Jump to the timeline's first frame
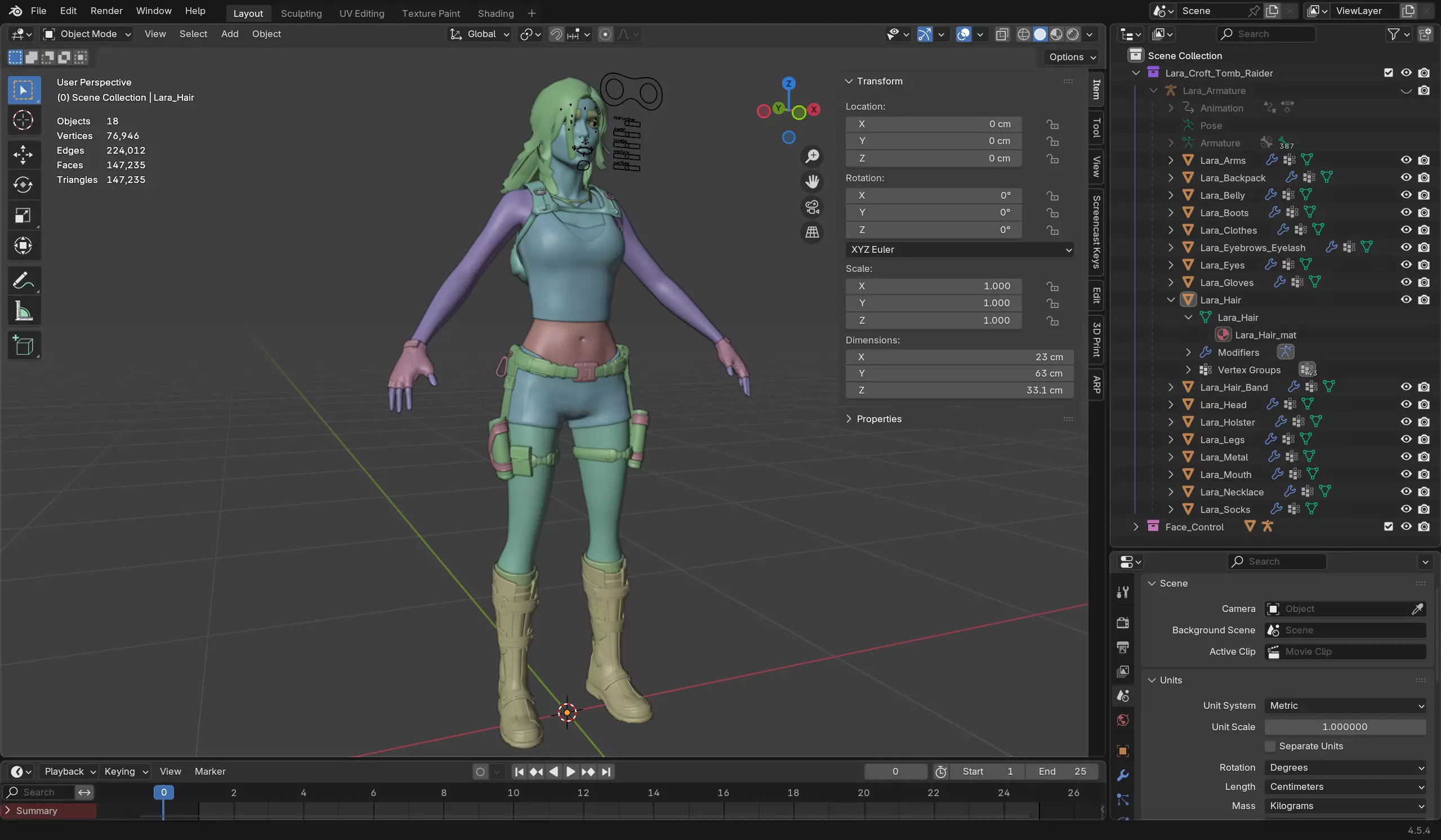Image resolution: width=1441 pixels, height=840 pixels. tap(519, 772)
